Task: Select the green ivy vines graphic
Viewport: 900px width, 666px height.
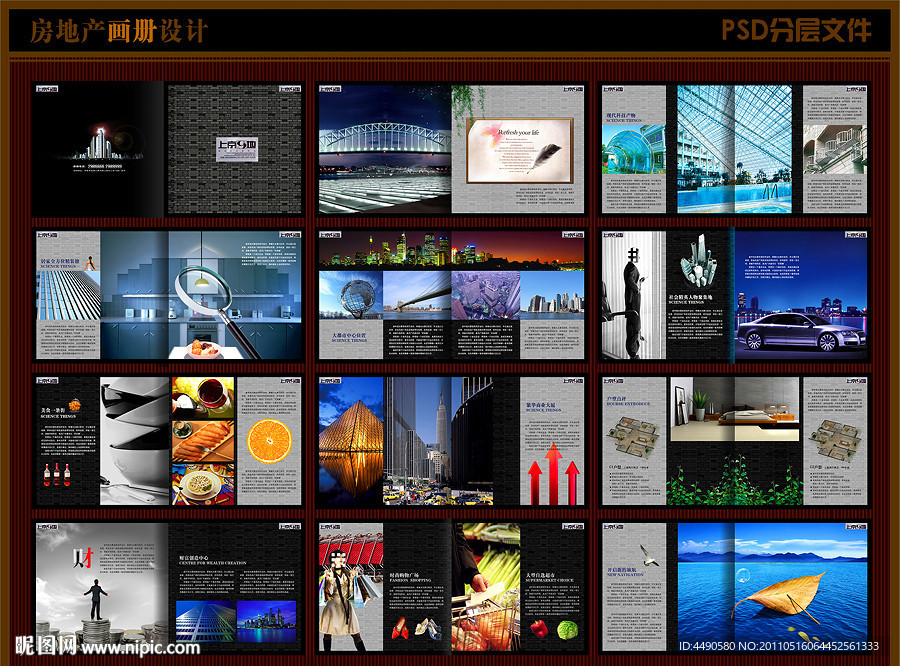Action: [x=735, y=481]
